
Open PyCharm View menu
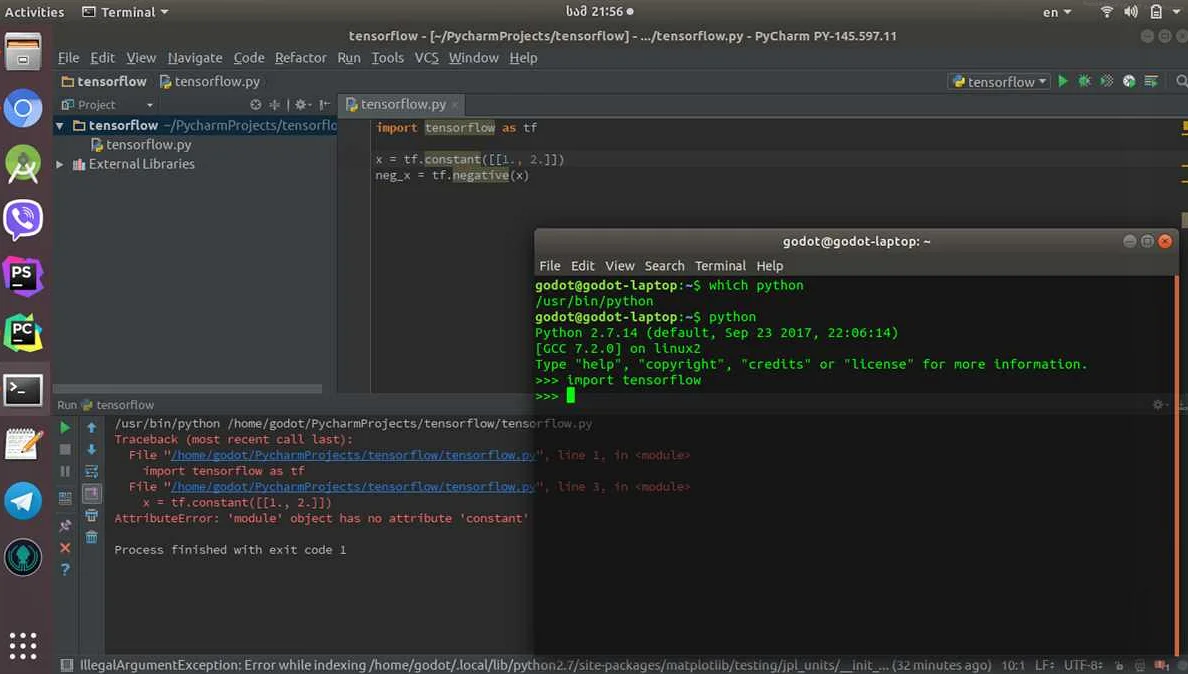pos(141,58)
